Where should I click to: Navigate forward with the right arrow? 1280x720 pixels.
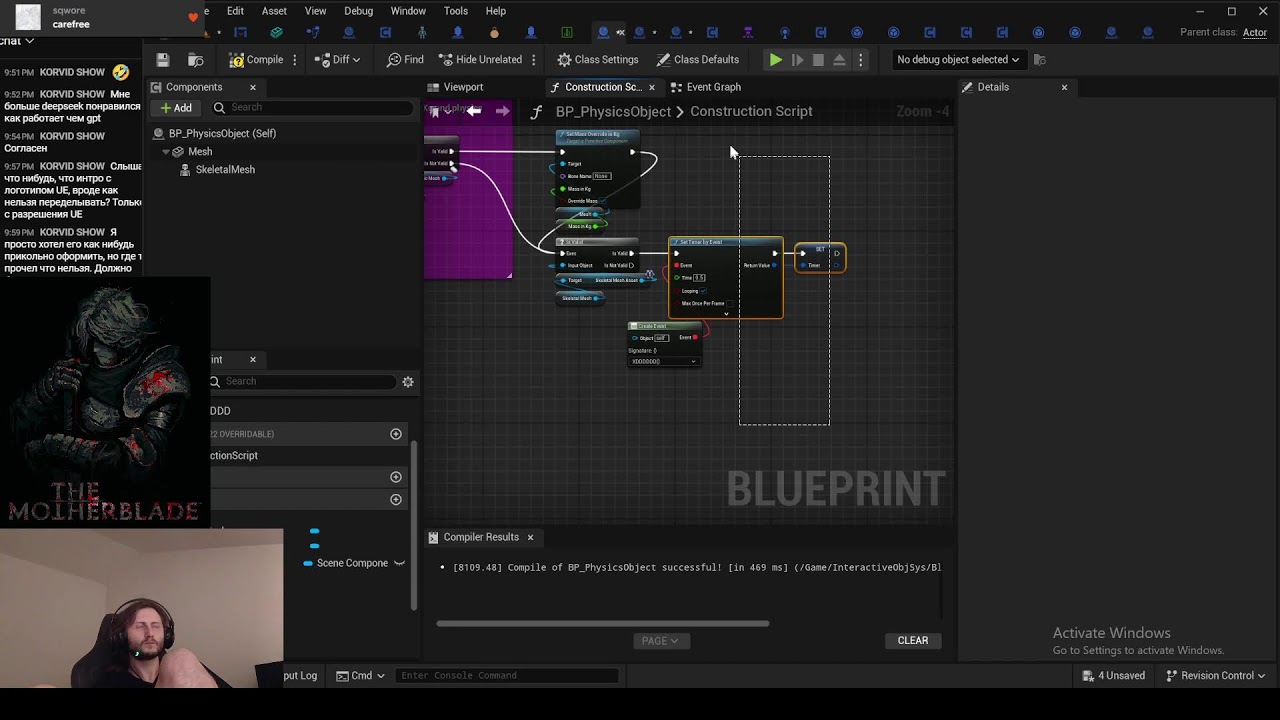(503, 112)
